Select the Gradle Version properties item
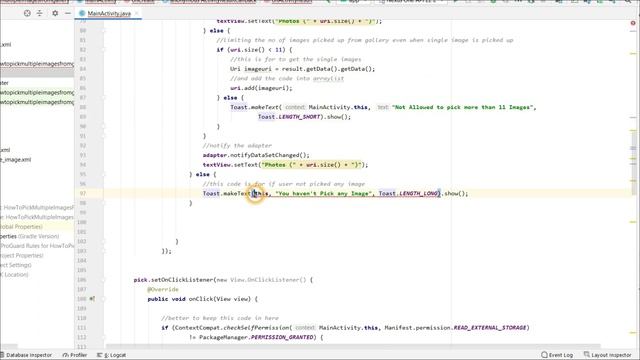The image size is (640, 360). 29,236
